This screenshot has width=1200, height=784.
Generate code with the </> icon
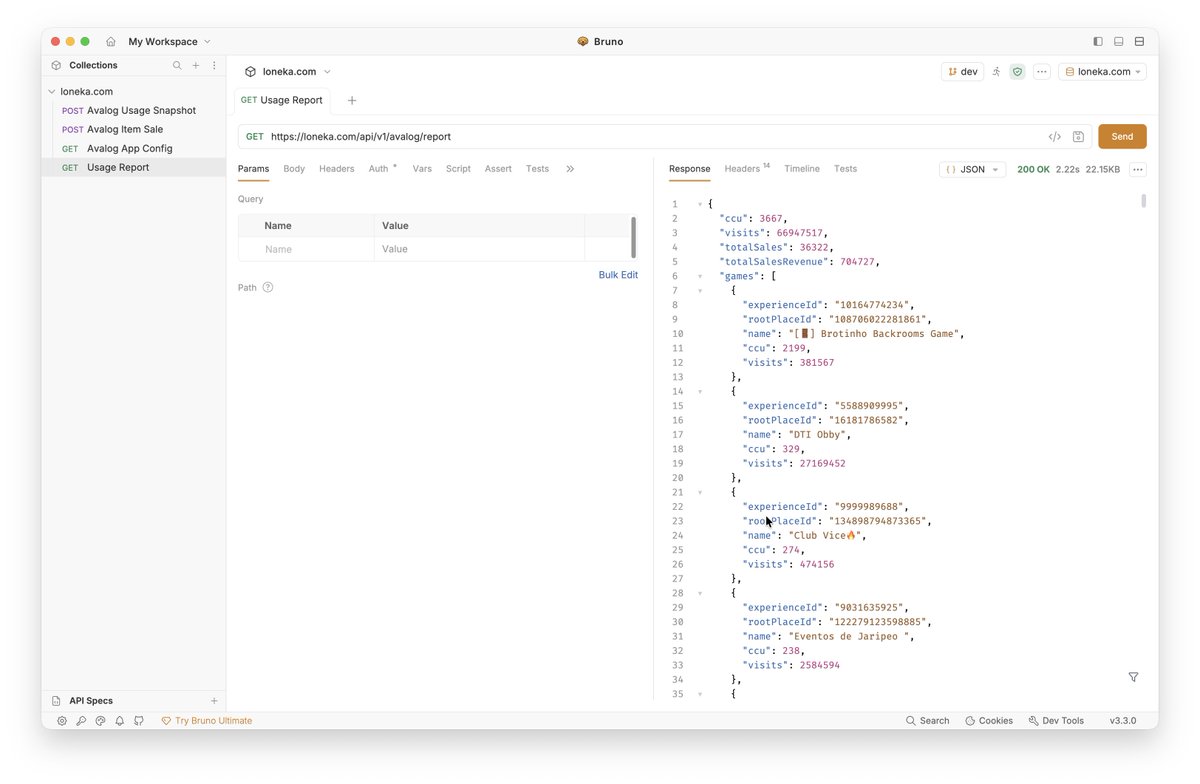pyautogui.click(x=1054, y=137)
